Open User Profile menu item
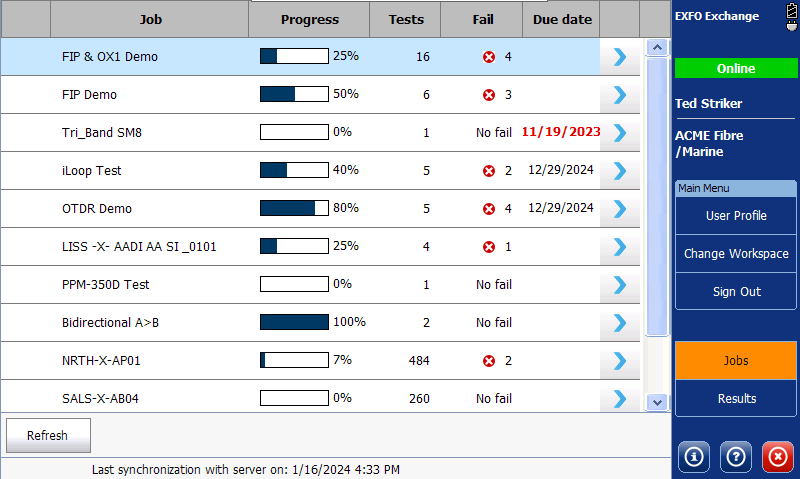 coord(736,215)
